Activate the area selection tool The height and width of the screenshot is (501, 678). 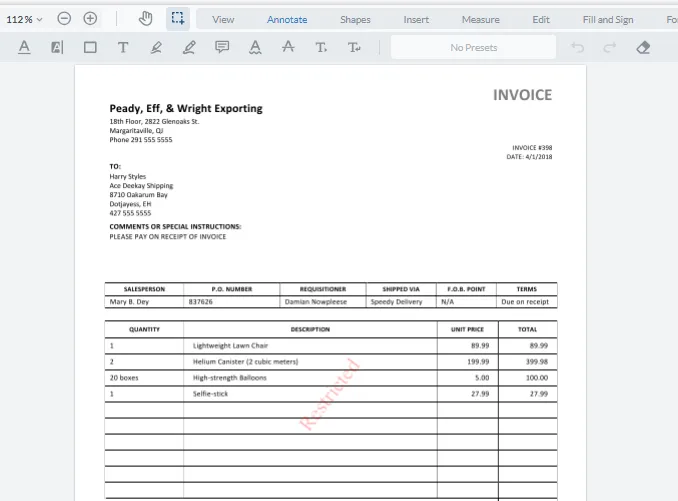click(178, 19)
